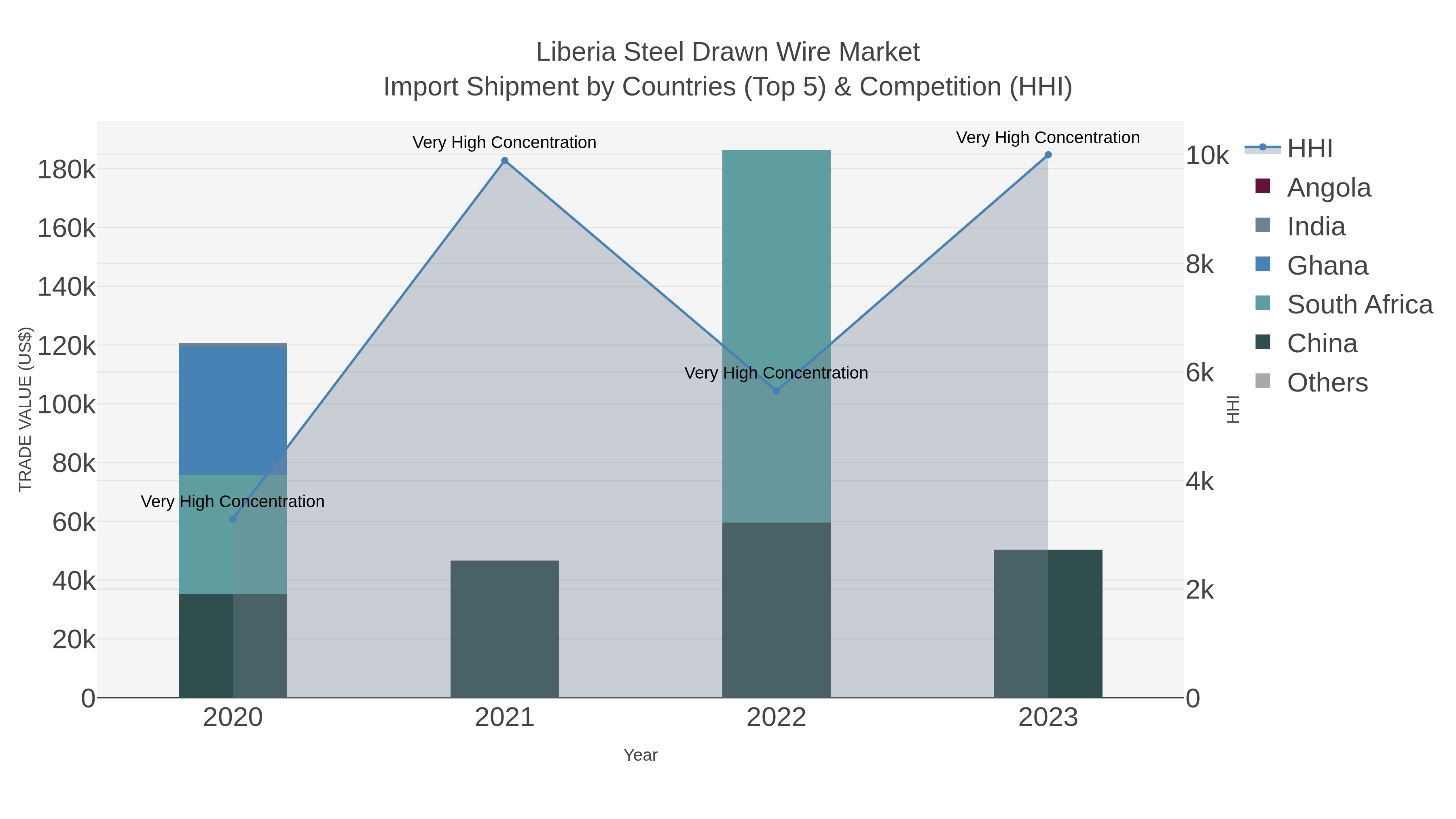Click the TRADE VALUE (US$) axis title
Screen dimensions: 1456x819
click(25, 409)
